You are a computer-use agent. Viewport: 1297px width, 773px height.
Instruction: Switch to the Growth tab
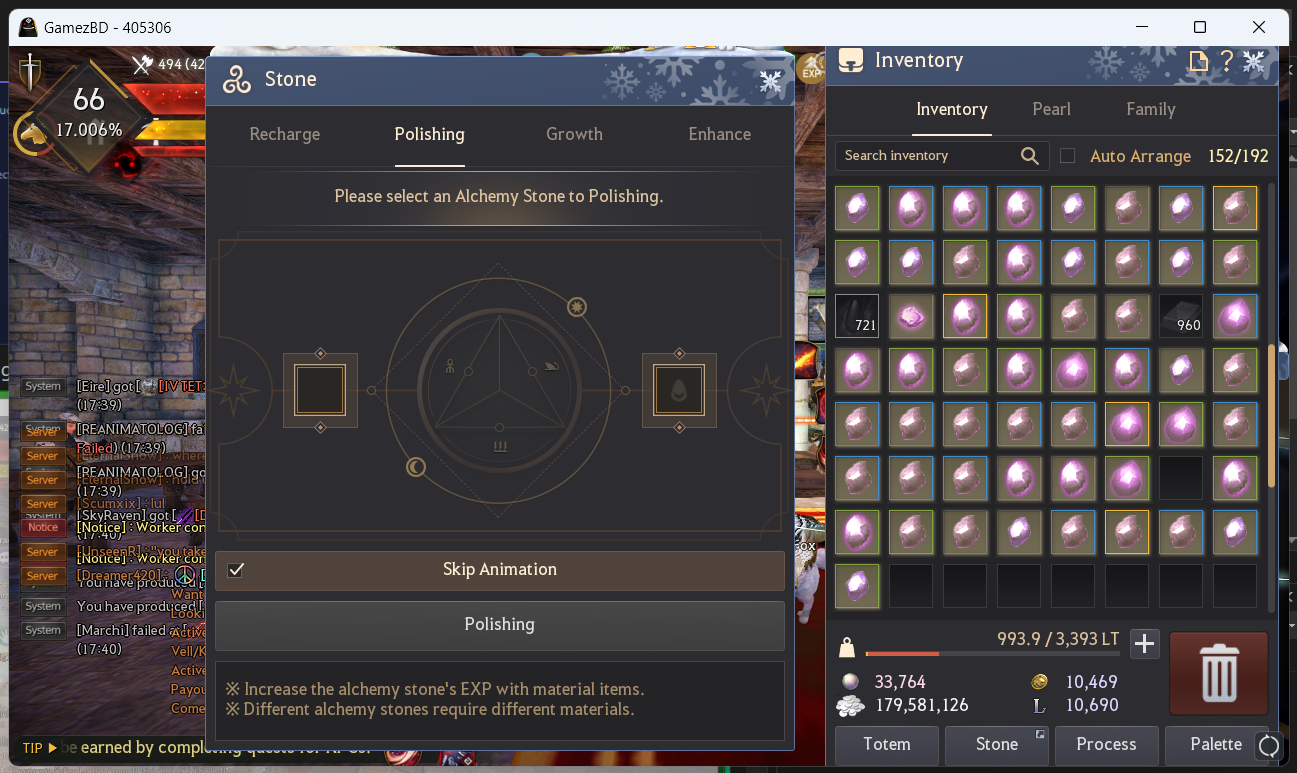[x=574, y=134]
